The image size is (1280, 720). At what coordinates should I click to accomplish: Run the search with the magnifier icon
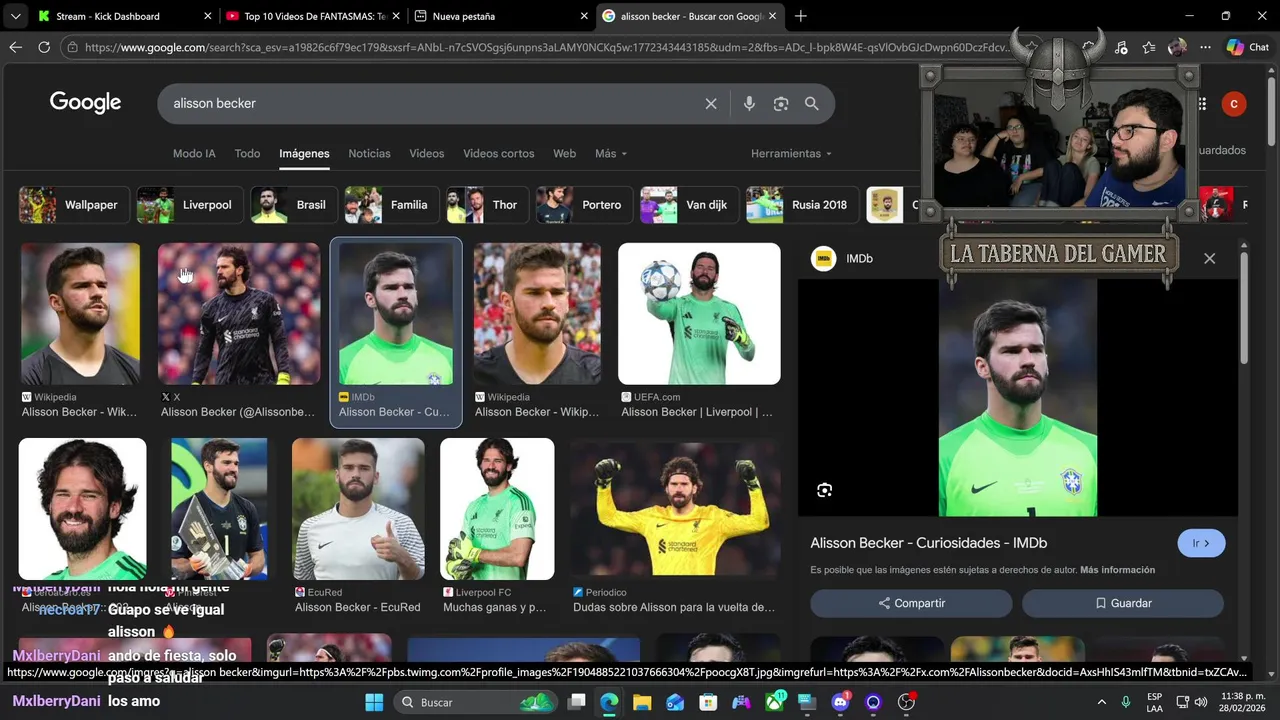812,103
